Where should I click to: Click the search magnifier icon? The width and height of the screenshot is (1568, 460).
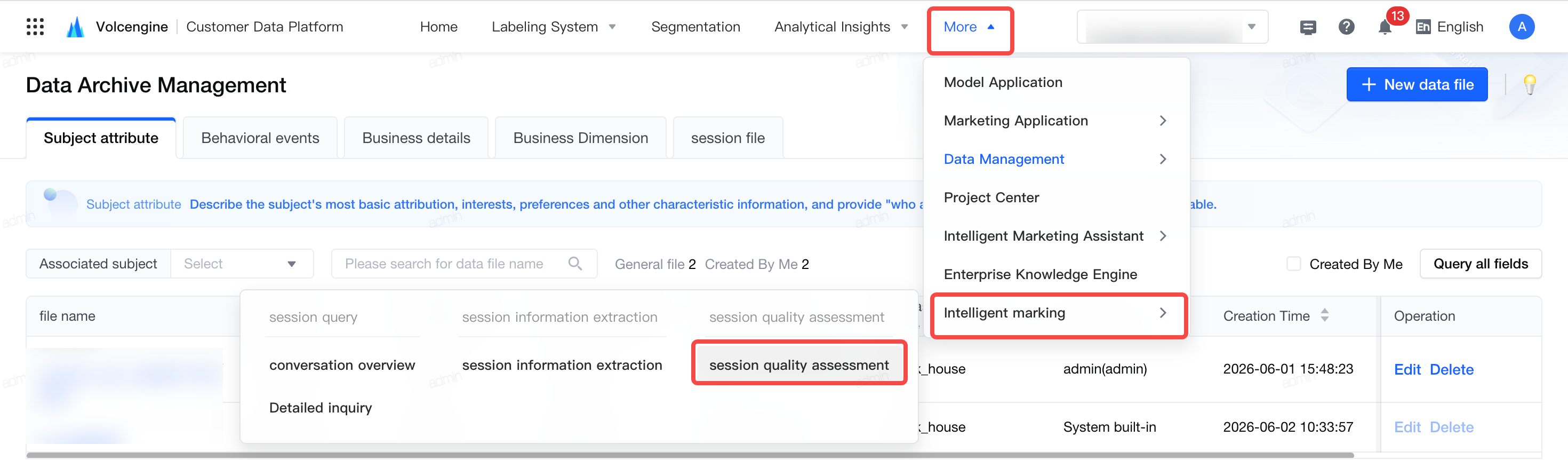click(x=574, y=264)
